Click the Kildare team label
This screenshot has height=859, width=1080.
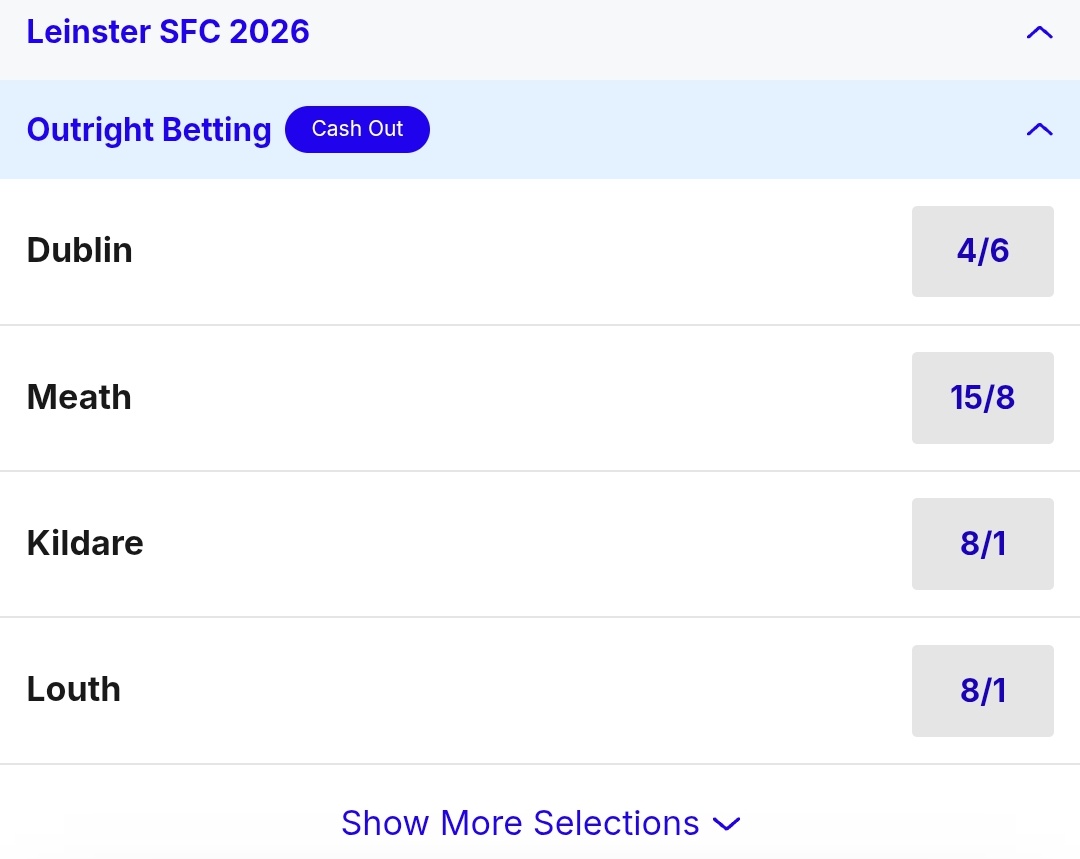pyautogui.click(x=85, y=543)
